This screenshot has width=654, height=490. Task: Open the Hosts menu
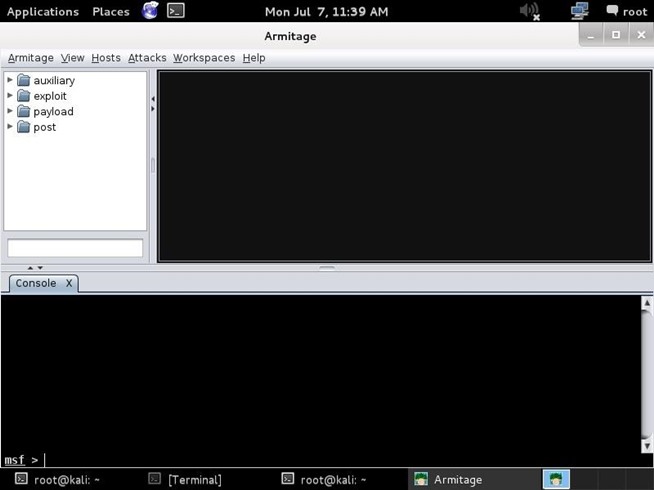[x=106, y=58]
